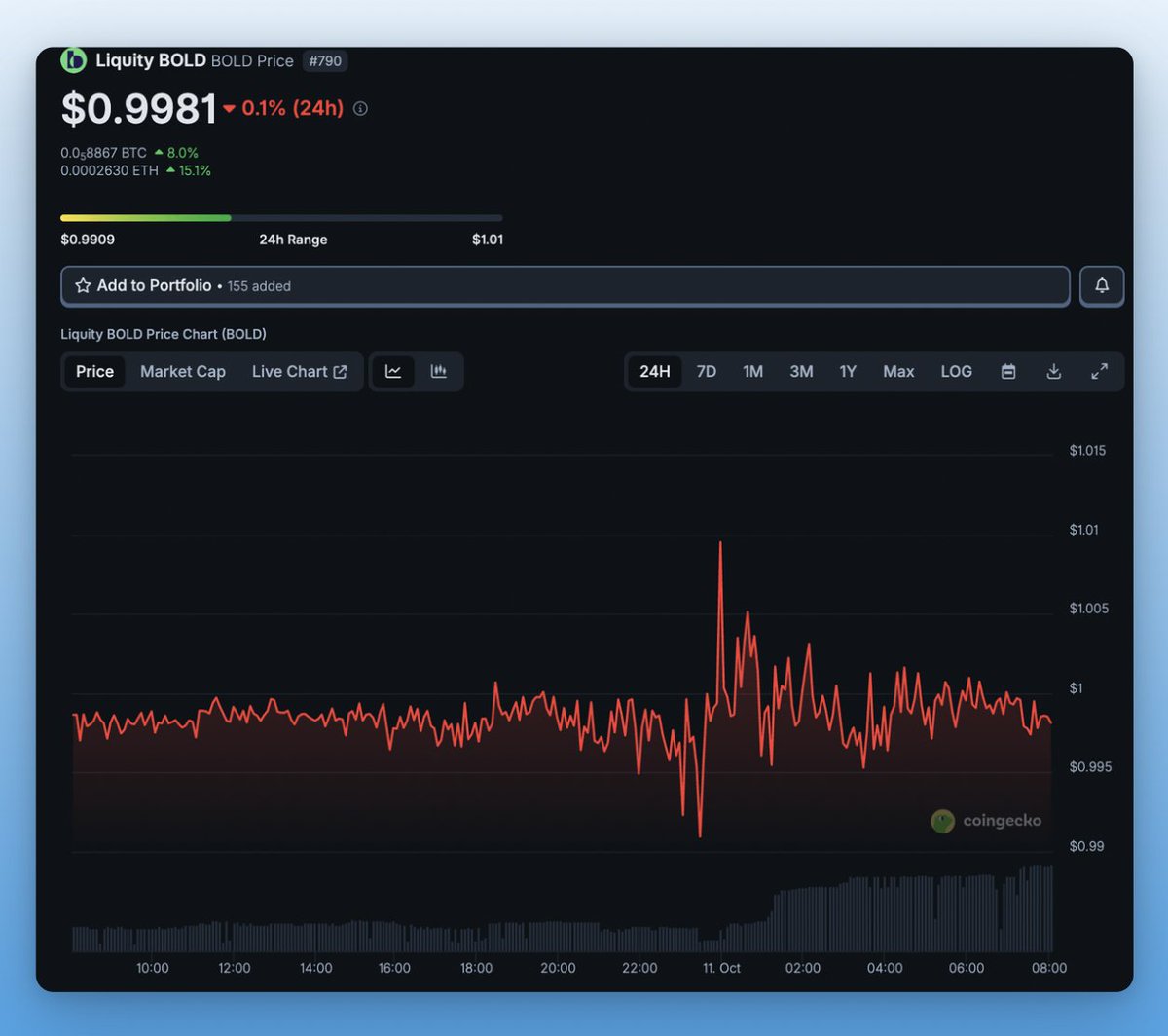1168x1036 pixels.
Task: Select the 3M time range
Action: [x=801, y=371]
